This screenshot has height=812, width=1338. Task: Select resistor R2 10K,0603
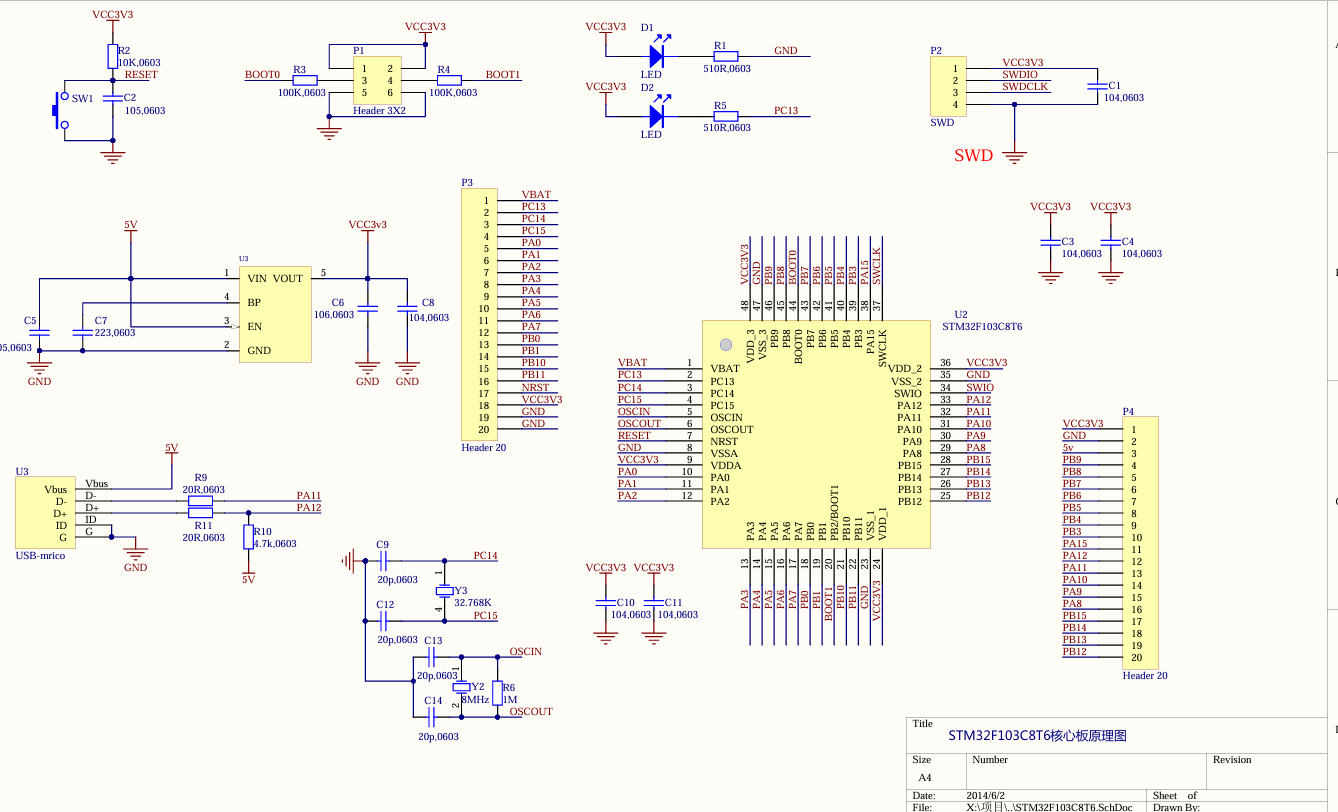(x=112, y=55)
